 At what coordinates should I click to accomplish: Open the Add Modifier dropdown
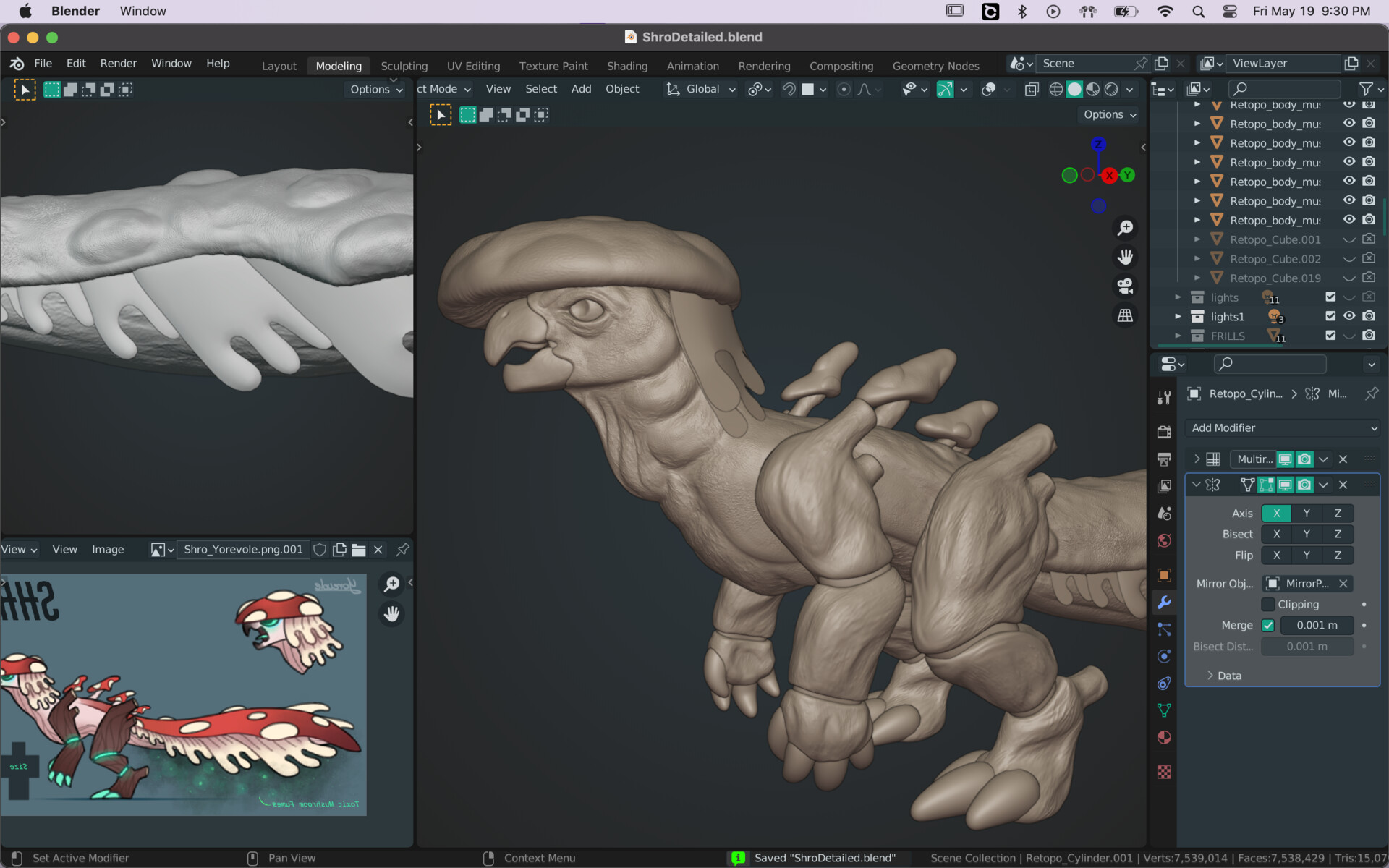pos(1282,427)
